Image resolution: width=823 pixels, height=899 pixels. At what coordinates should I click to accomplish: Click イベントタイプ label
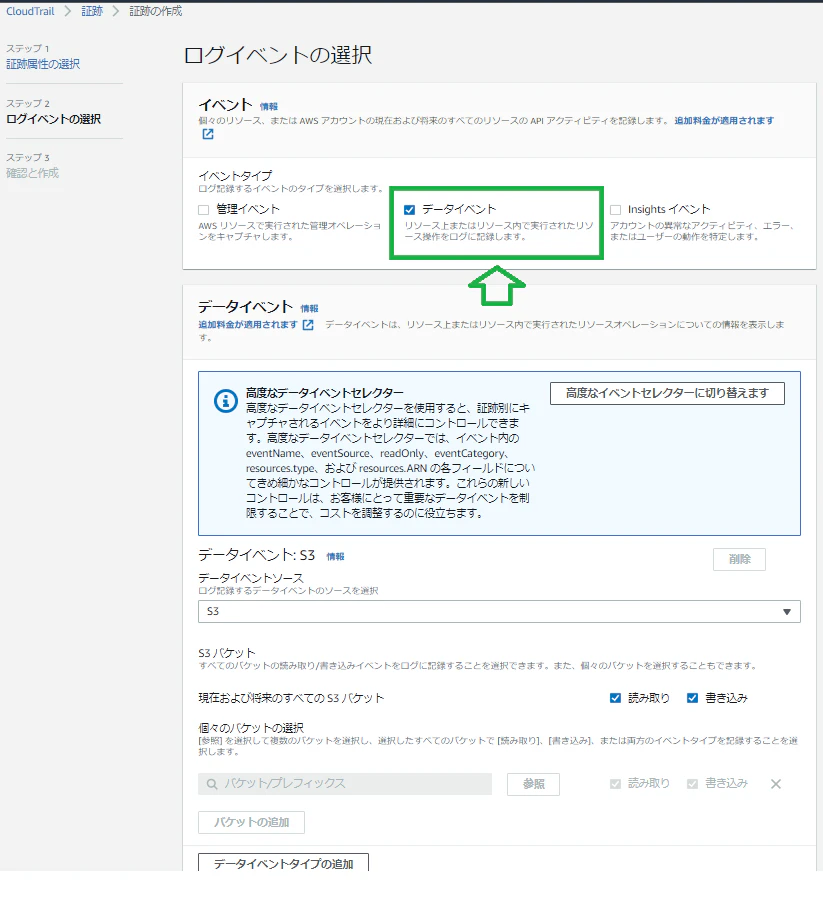tap(235, 175)
